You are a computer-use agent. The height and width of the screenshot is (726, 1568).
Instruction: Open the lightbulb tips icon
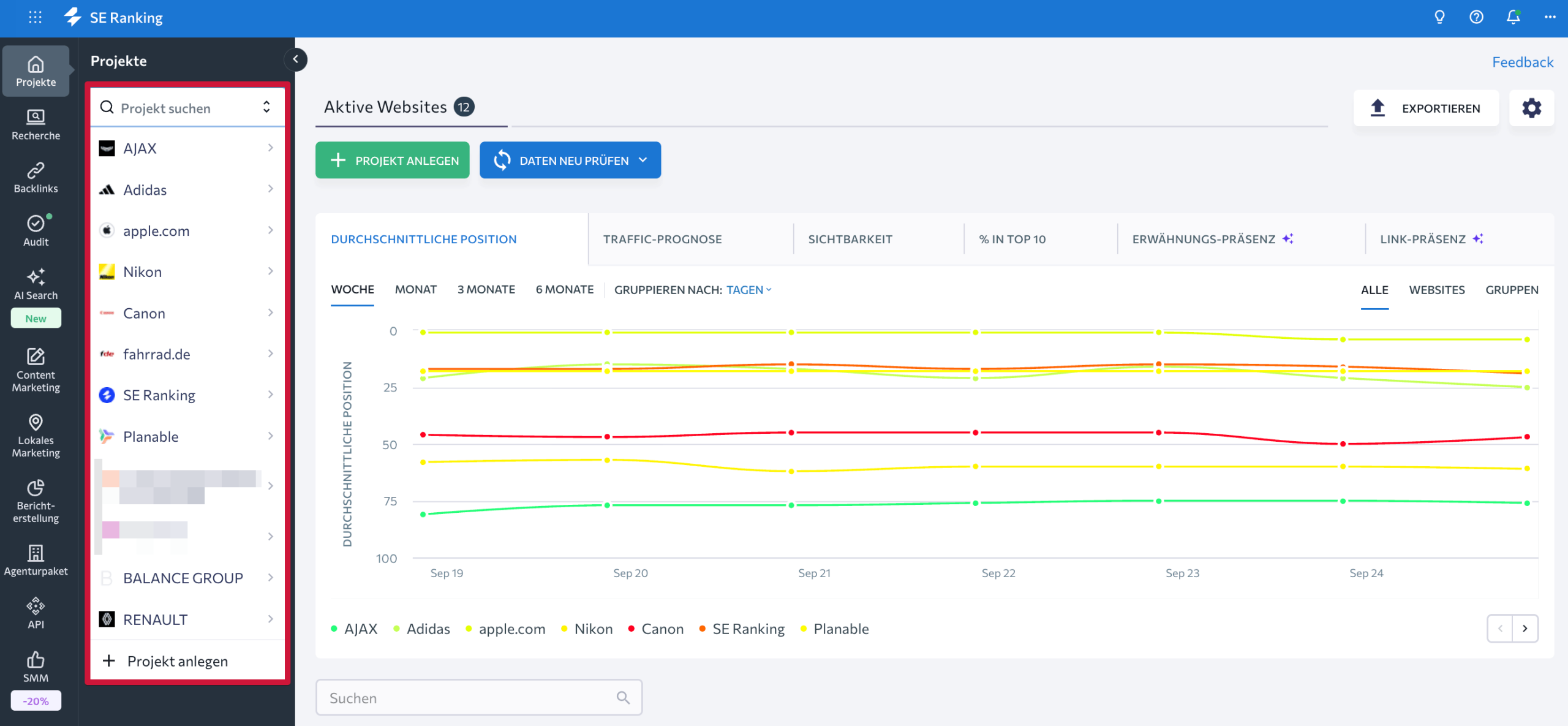coord(1439,17)
